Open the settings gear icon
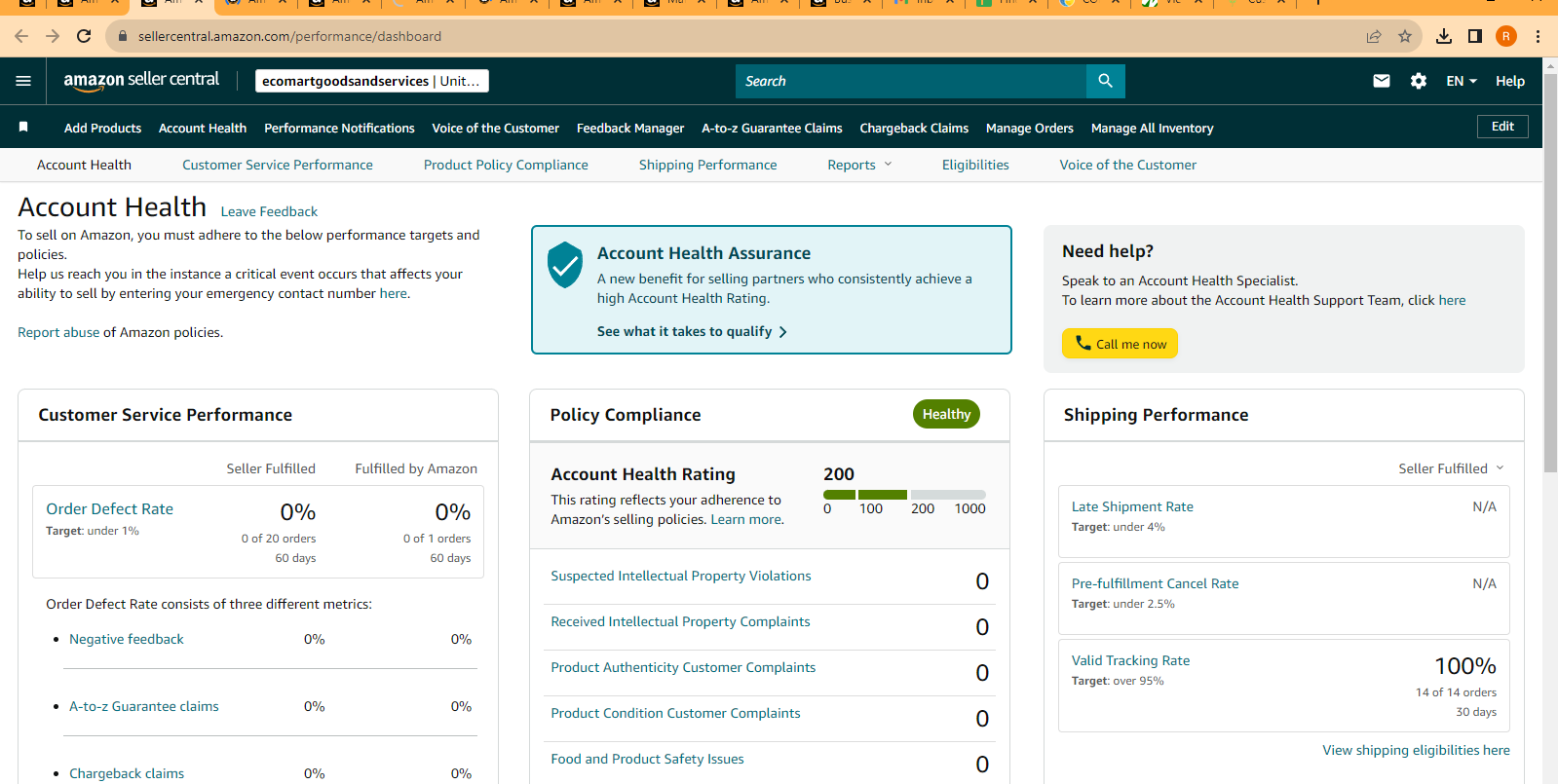This screenshot has height=784, width=1558. click(x=1419, y=81)
